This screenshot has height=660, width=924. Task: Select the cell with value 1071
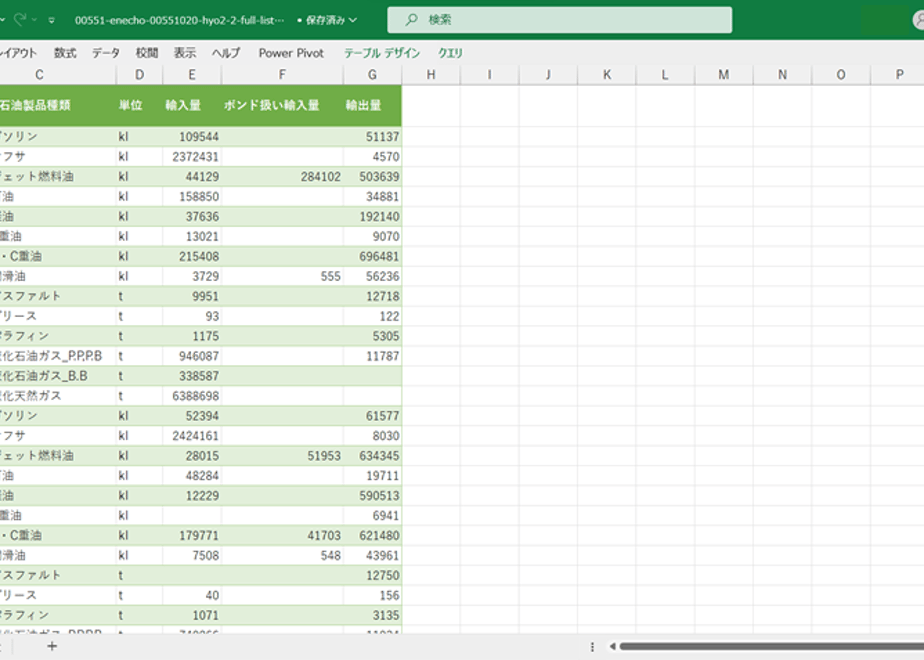coord(192,615)
